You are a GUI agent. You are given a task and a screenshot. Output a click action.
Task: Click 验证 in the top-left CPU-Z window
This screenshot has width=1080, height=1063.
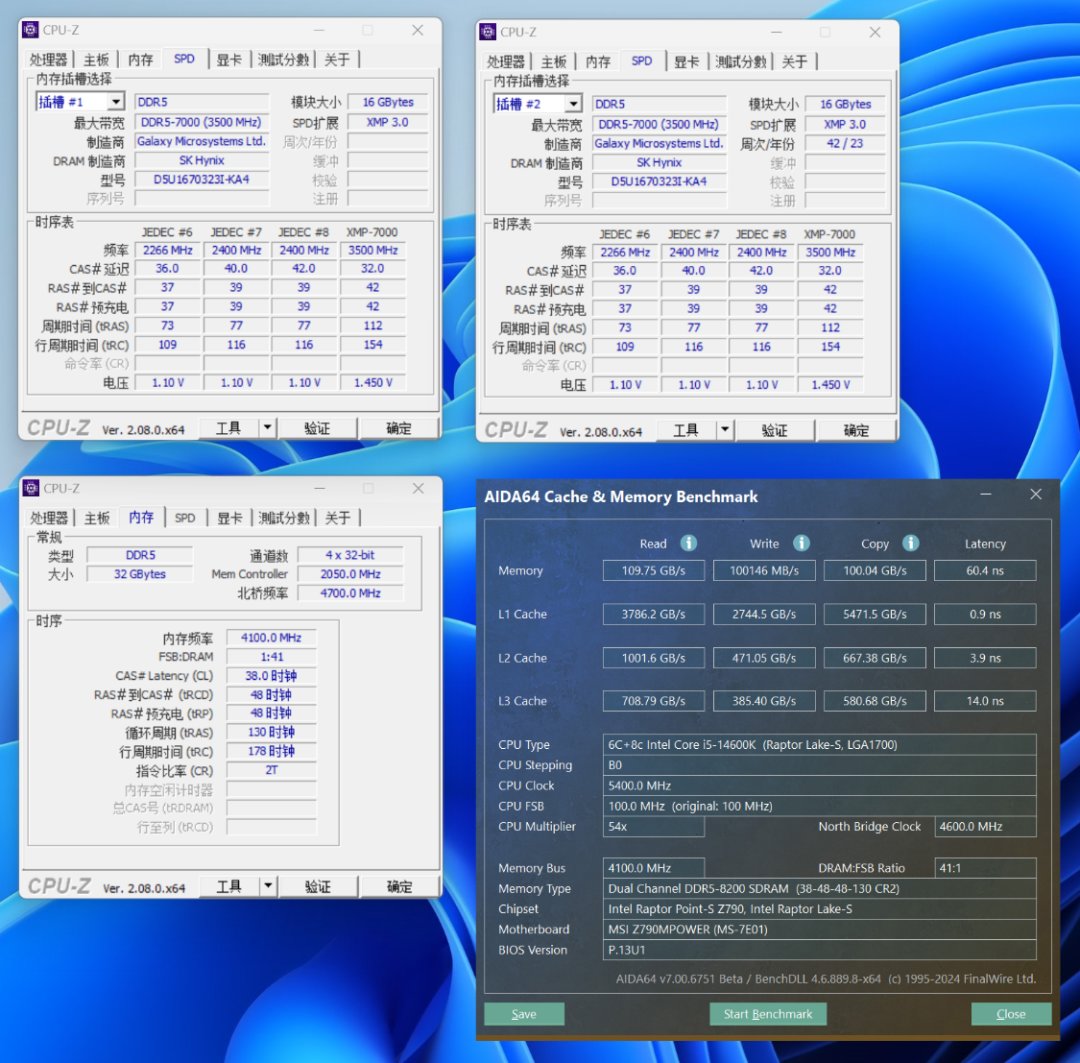click(x=317, y=428)
